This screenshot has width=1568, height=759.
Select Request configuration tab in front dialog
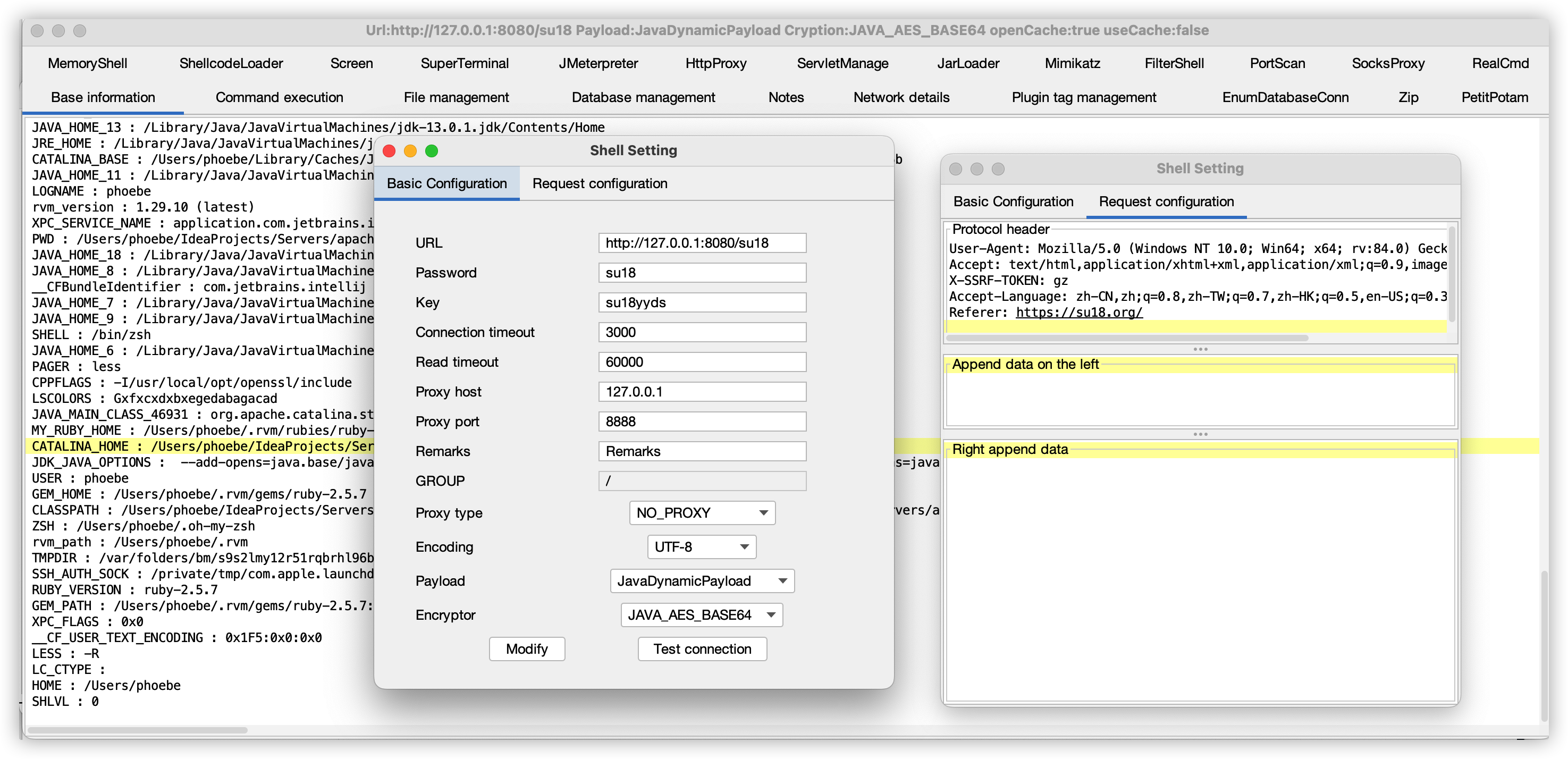tap(600, 183)
